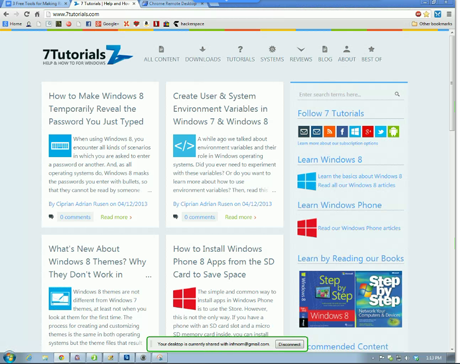
Task: Open the Tutorials section
Action: point(240,54)
